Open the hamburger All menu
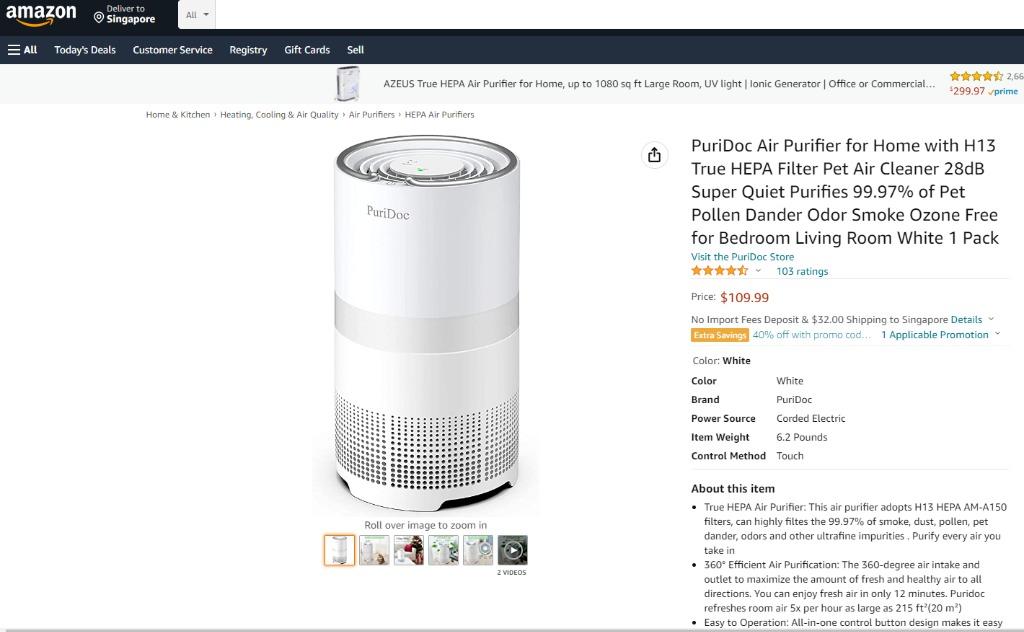1024x632 pixels. pos(23,50)
